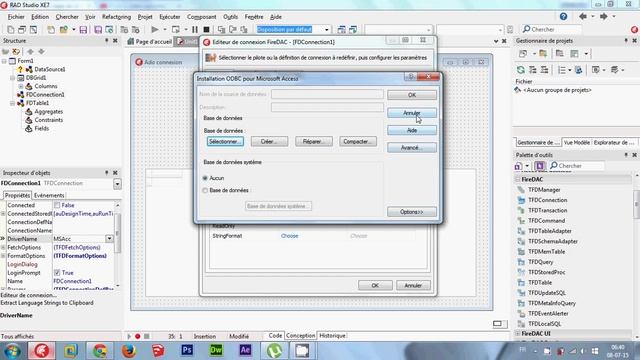The height and width of the screenshot is (360, 640).
Task: Expand the FetchOptions property
Action: (3, 247)
